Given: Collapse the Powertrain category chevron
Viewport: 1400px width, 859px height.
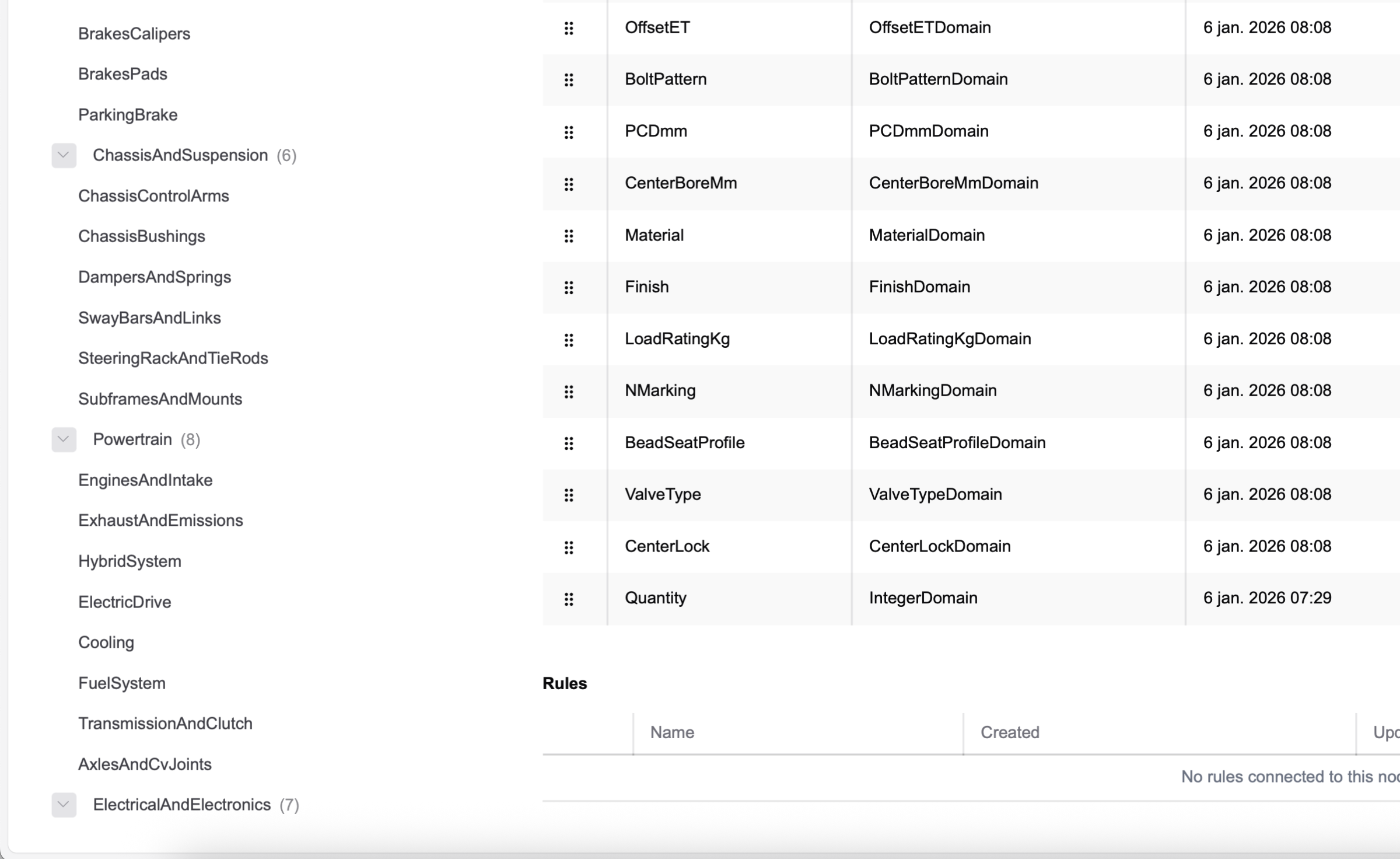Looking at the screenshot, I should coord(64,439).
